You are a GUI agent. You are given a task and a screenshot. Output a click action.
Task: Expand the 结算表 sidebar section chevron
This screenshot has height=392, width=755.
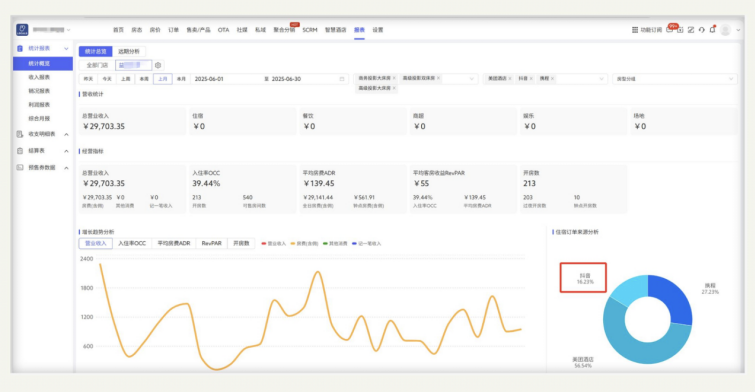(x=66, y=151)
